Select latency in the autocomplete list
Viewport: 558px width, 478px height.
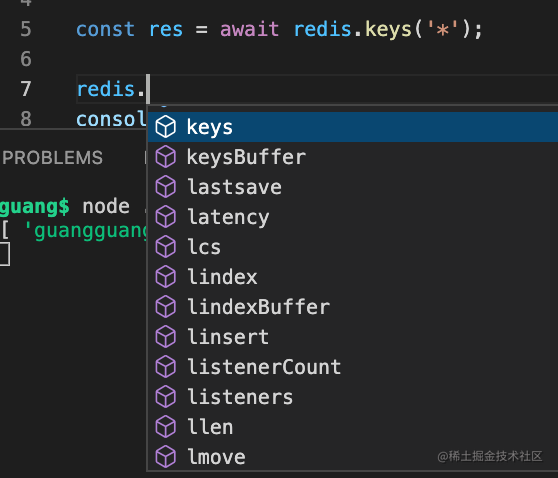tap(353, 217)
